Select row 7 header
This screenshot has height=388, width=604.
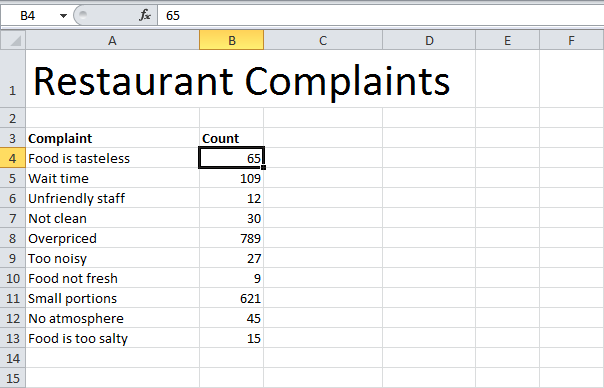(x=13, y=218)
